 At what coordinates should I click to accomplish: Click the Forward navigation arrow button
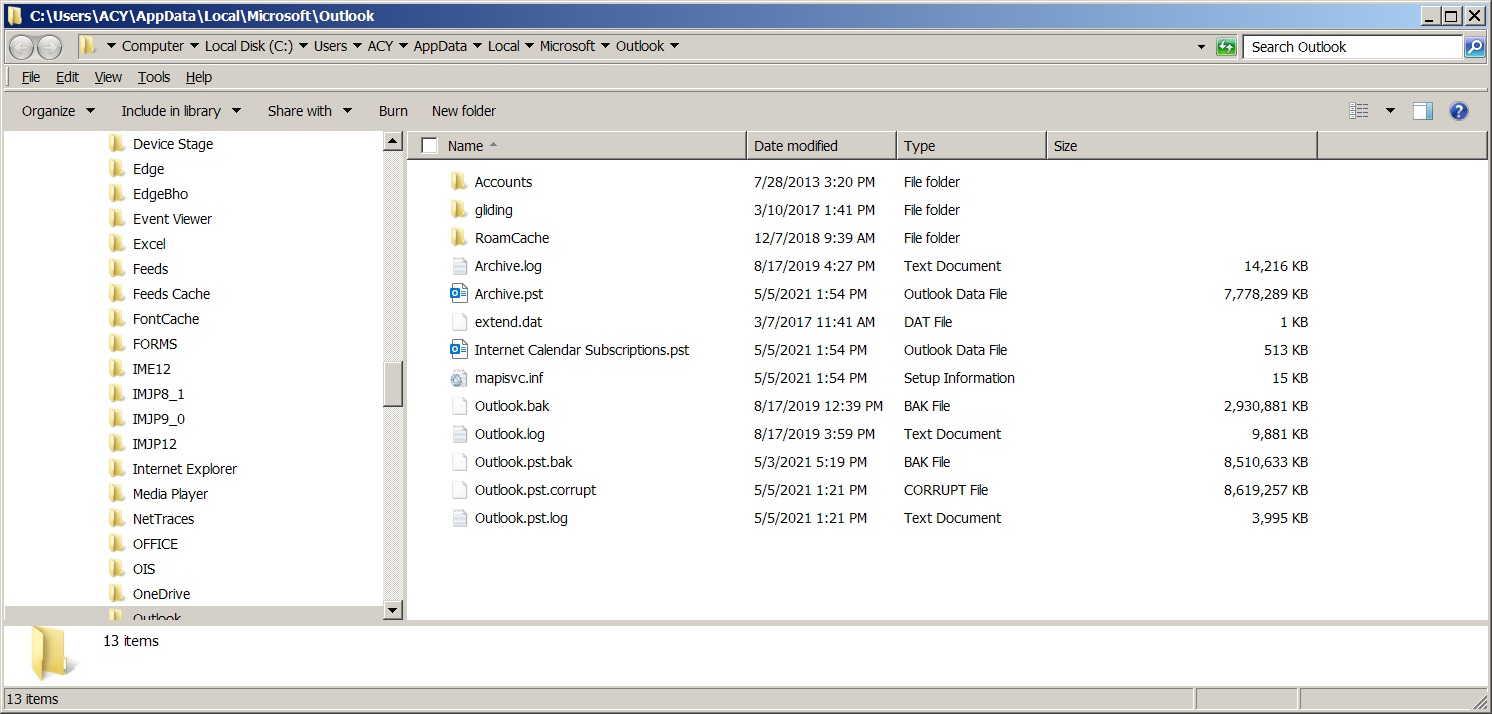pos(49,47)
